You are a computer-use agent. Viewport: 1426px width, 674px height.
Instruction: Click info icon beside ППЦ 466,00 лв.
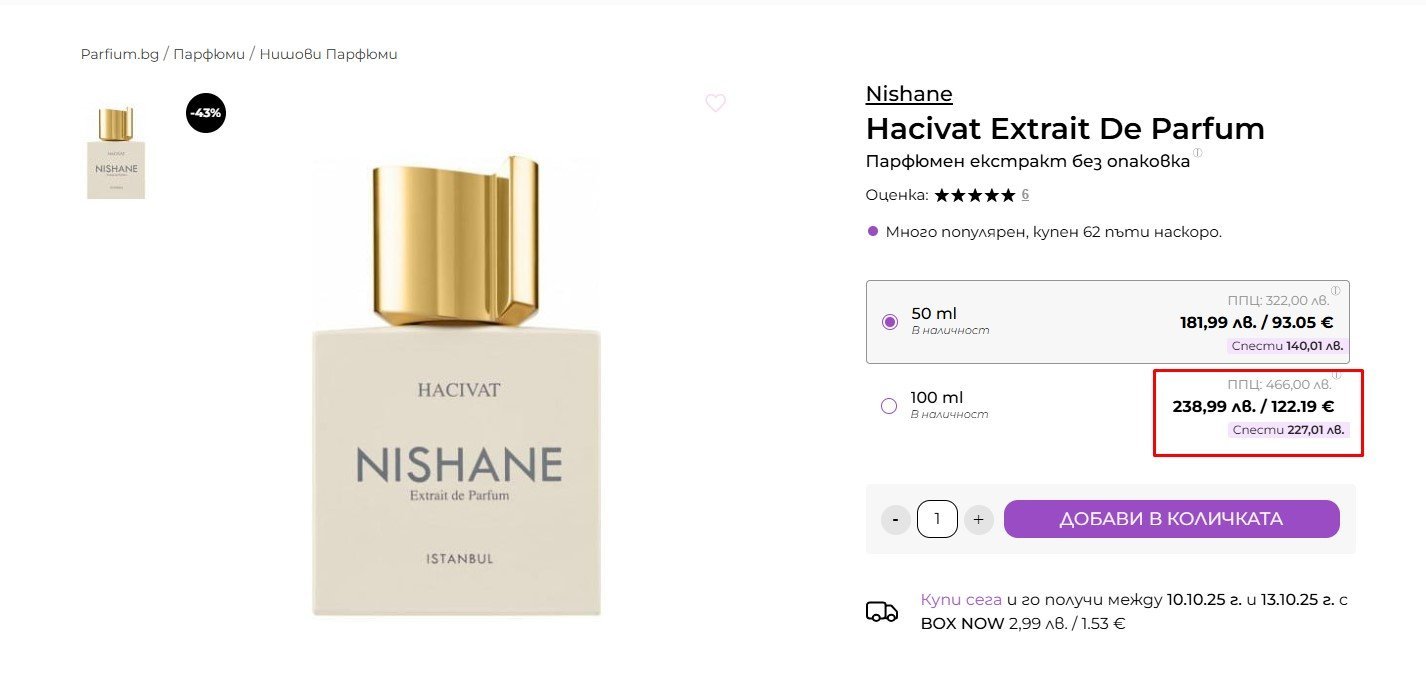click(x=1336, y=375)
